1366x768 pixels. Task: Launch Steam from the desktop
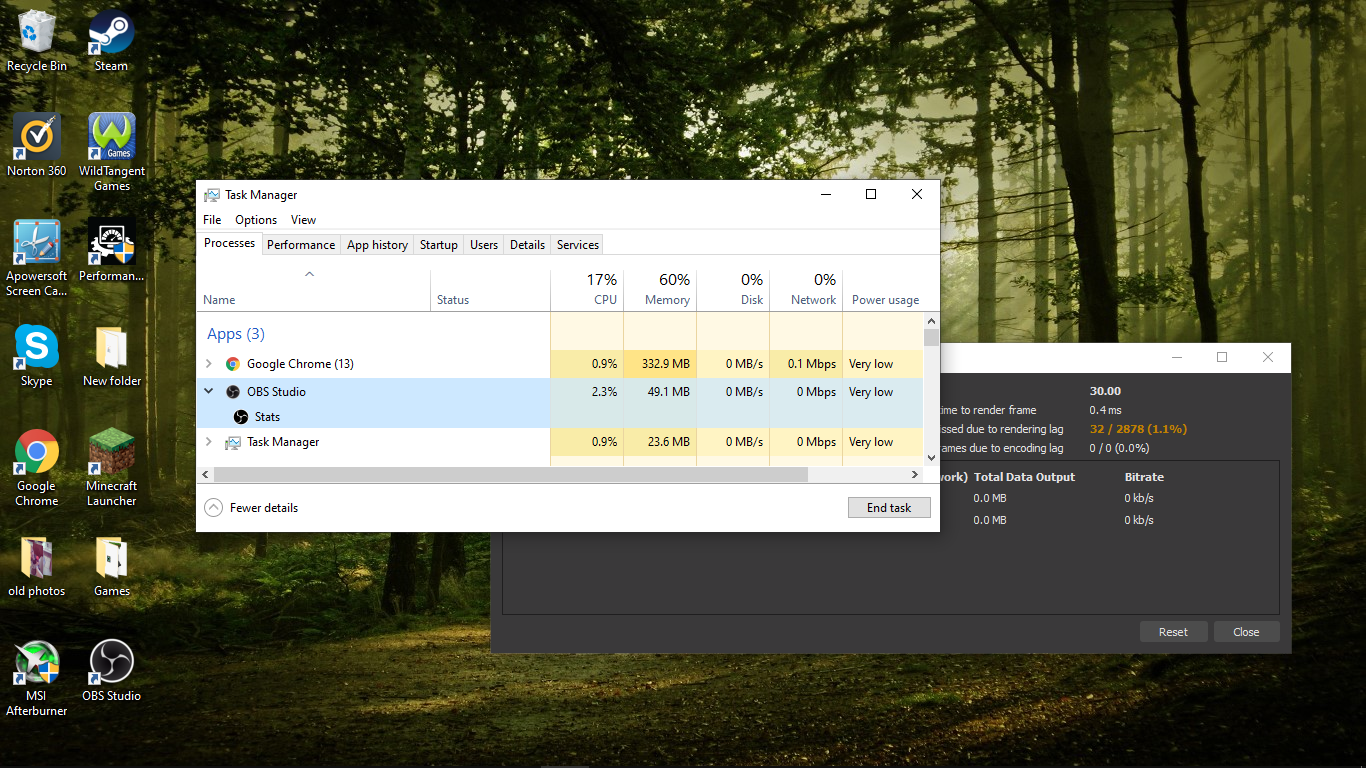pos(111,41)
